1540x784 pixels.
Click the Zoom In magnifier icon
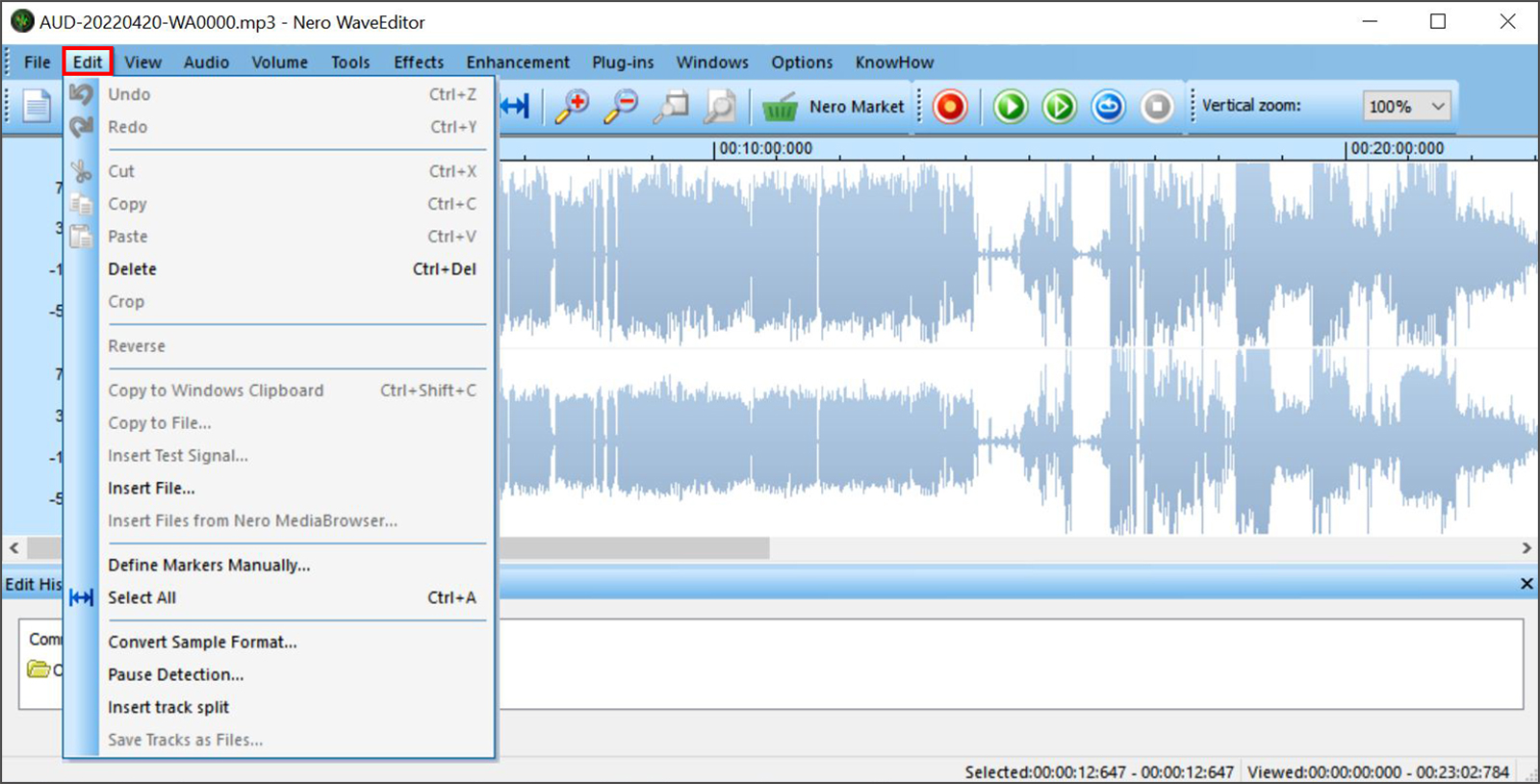(x=573, y=106)
